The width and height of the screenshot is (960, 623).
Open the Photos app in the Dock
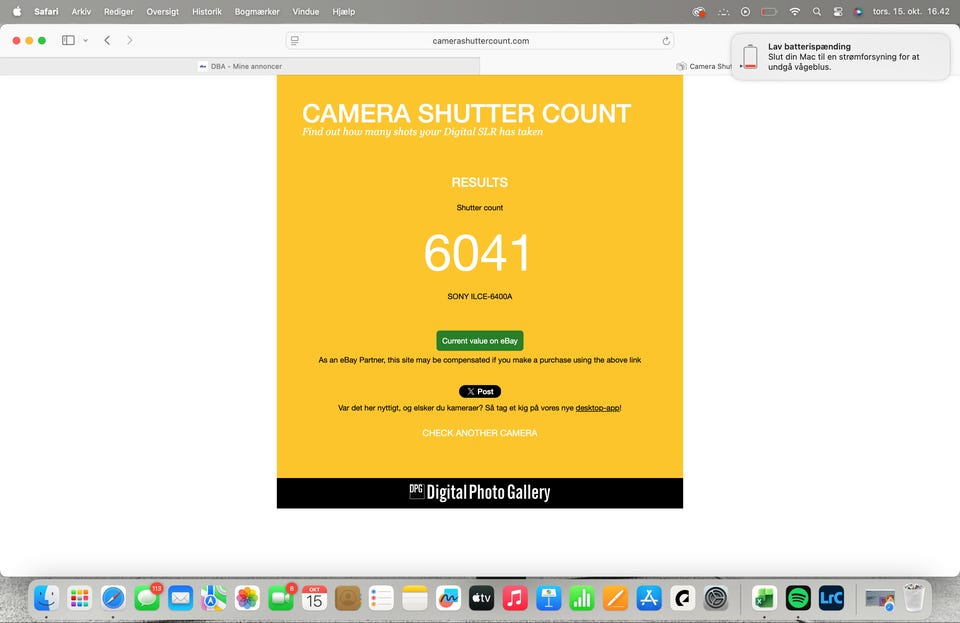click(247, 598)
